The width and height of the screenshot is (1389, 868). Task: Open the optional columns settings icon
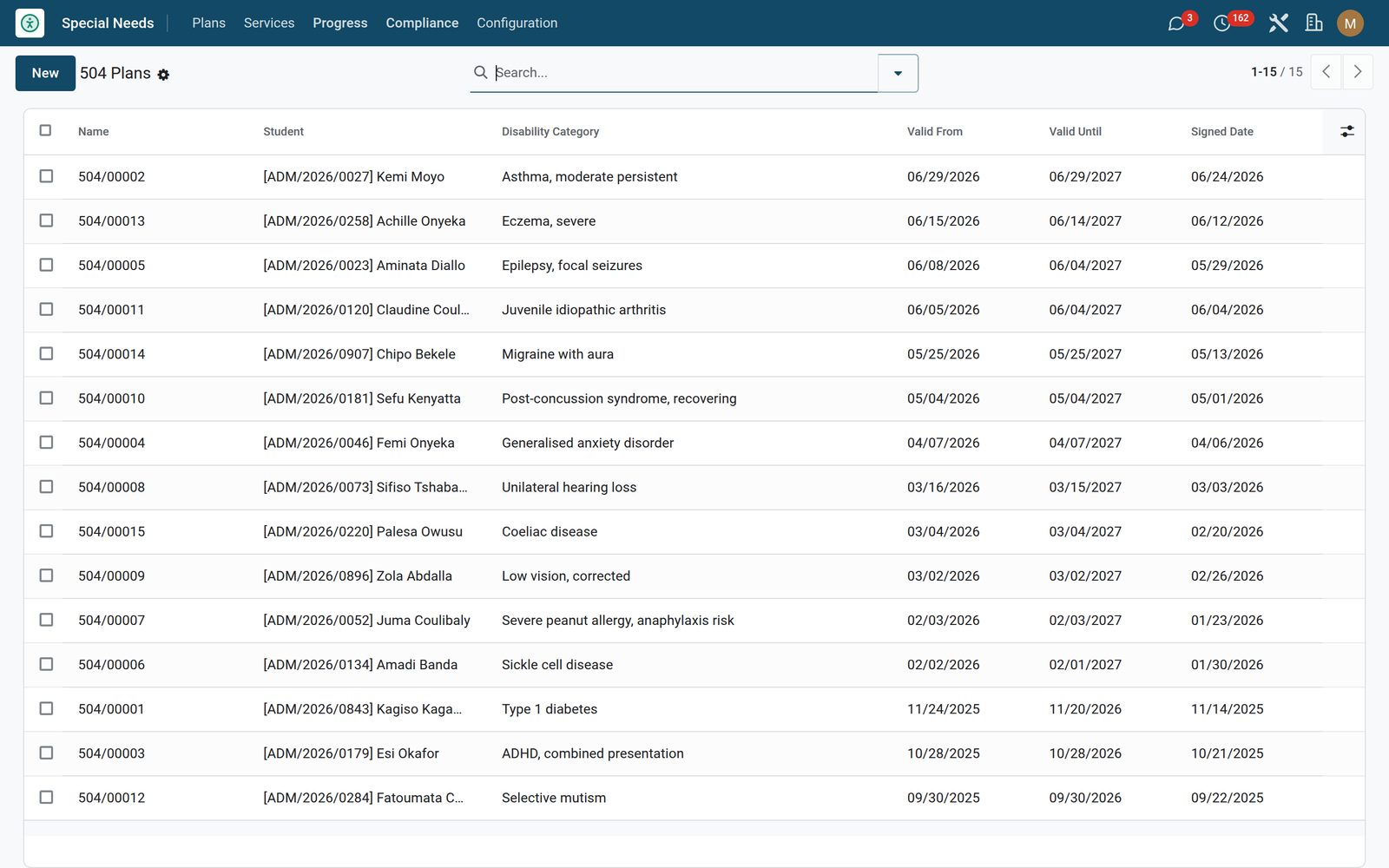[x=1346, y=131]
